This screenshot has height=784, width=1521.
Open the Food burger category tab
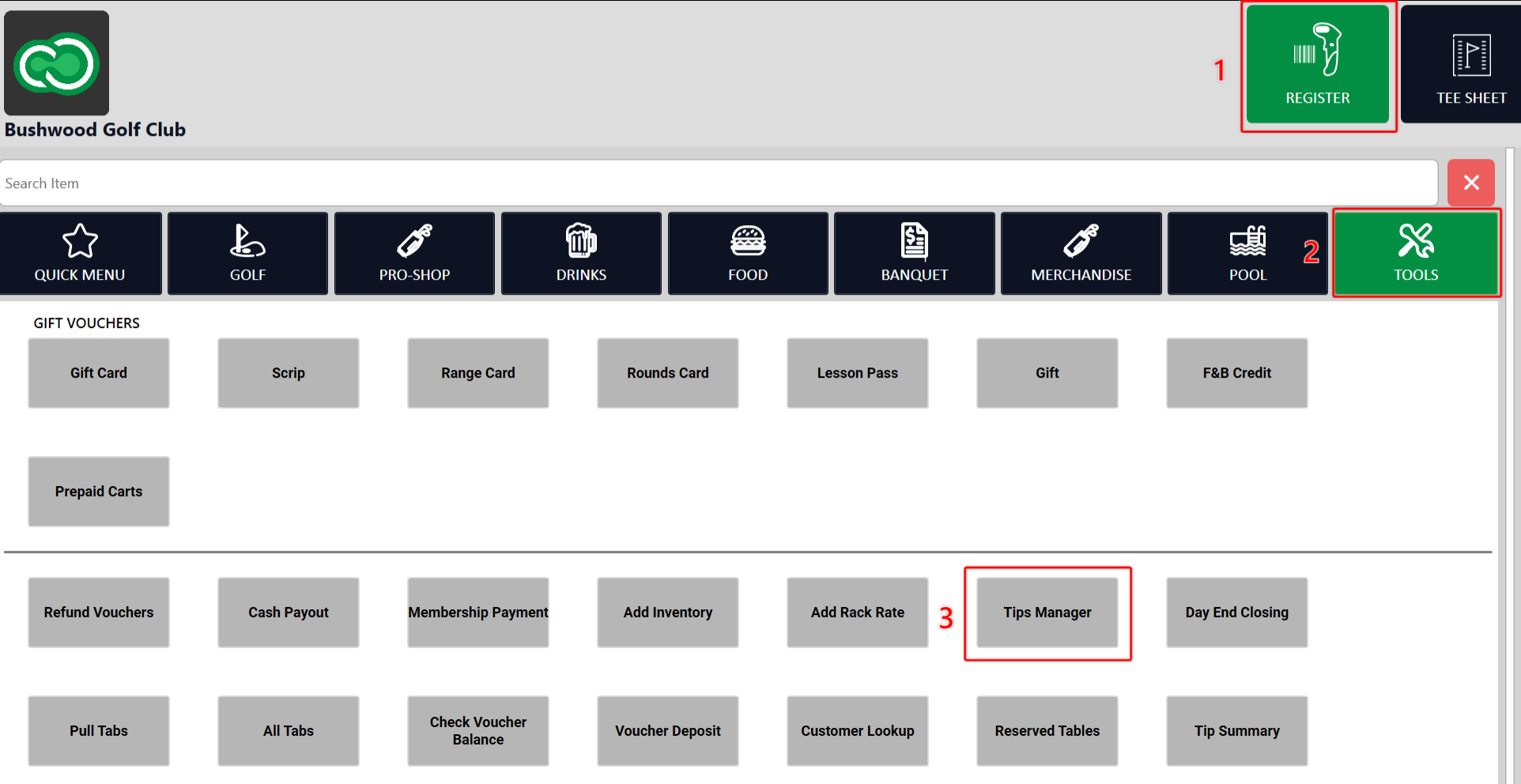748,254
